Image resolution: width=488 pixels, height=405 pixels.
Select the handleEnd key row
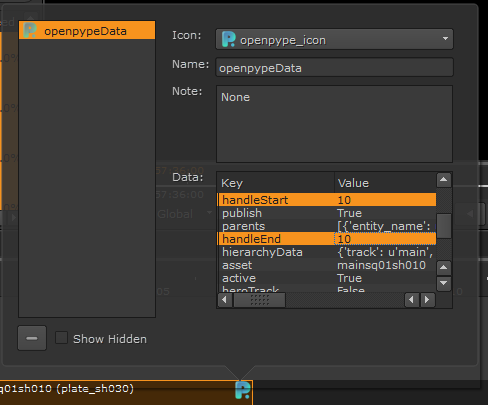pos(276,239)
